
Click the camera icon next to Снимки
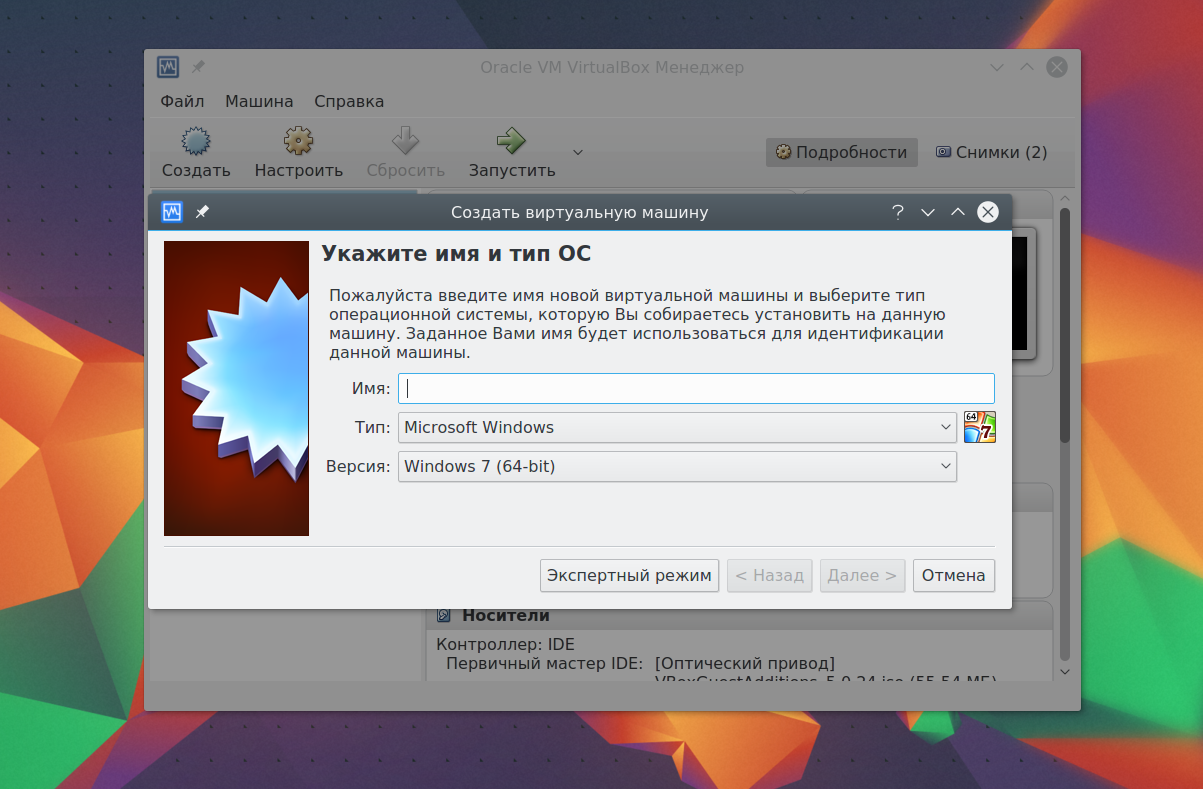click(x=941, y=151)
